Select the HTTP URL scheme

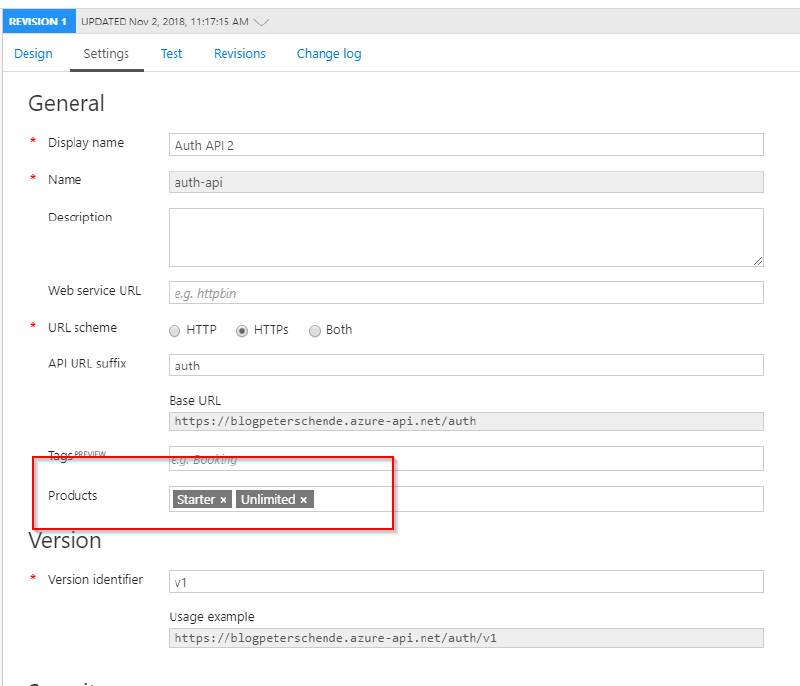click(174, 330)
